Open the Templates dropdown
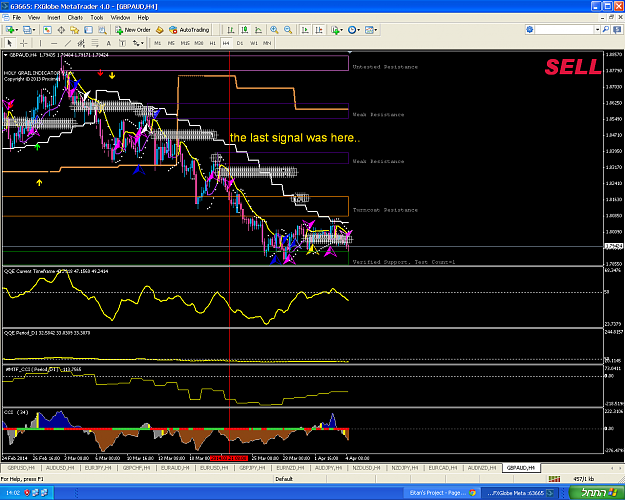The height and width of the screenshot is (500, 625). 371,30
